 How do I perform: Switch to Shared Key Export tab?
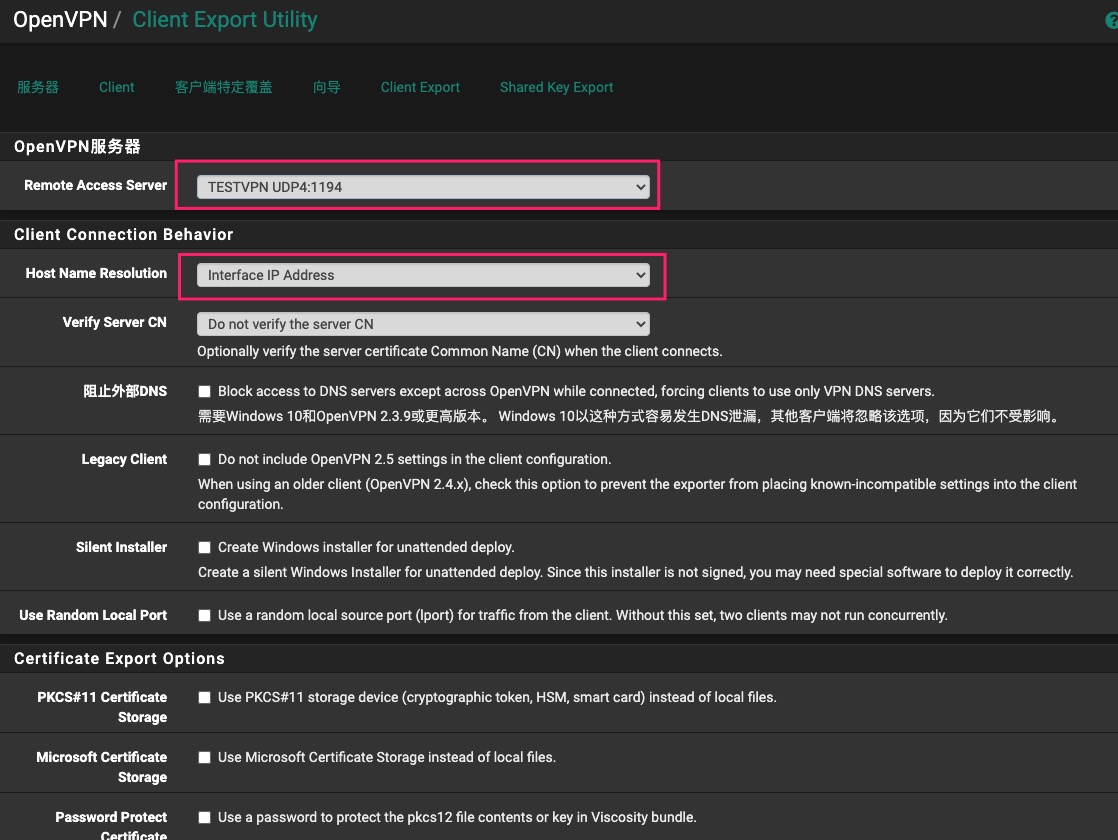click(x=556, y=88)
